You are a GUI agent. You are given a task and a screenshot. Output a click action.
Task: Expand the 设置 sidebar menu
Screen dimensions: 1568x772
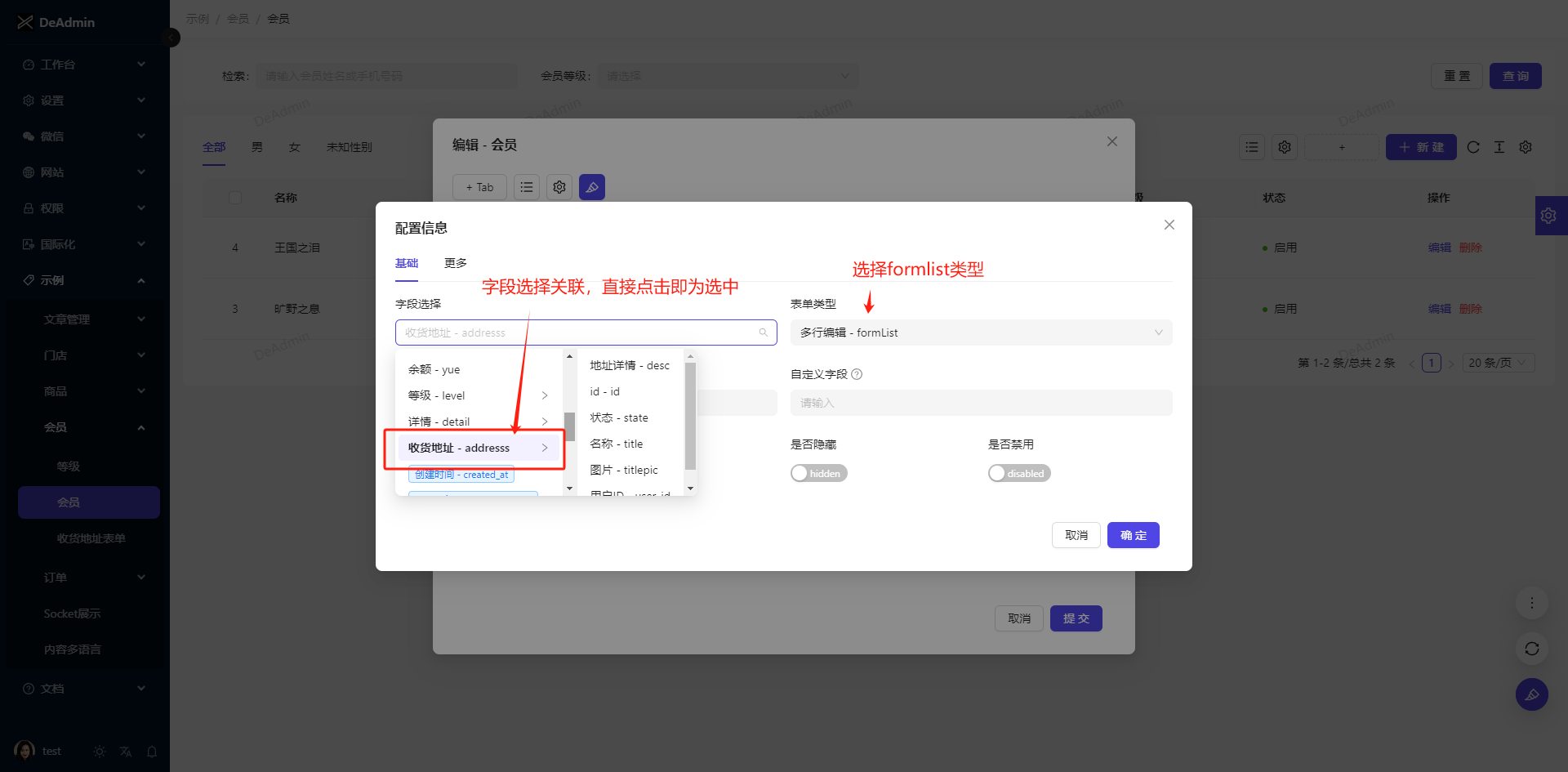(x=85, y=100)
